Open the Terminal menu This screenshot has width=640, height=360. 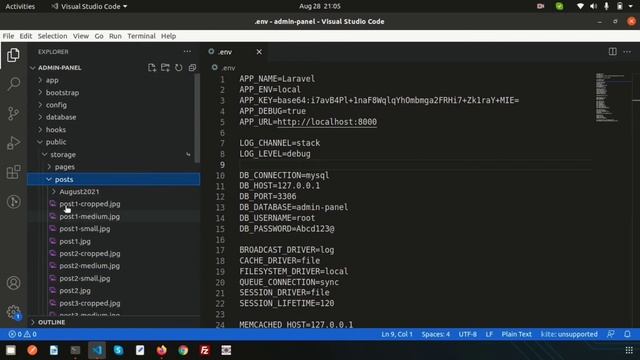click(141, 36)
